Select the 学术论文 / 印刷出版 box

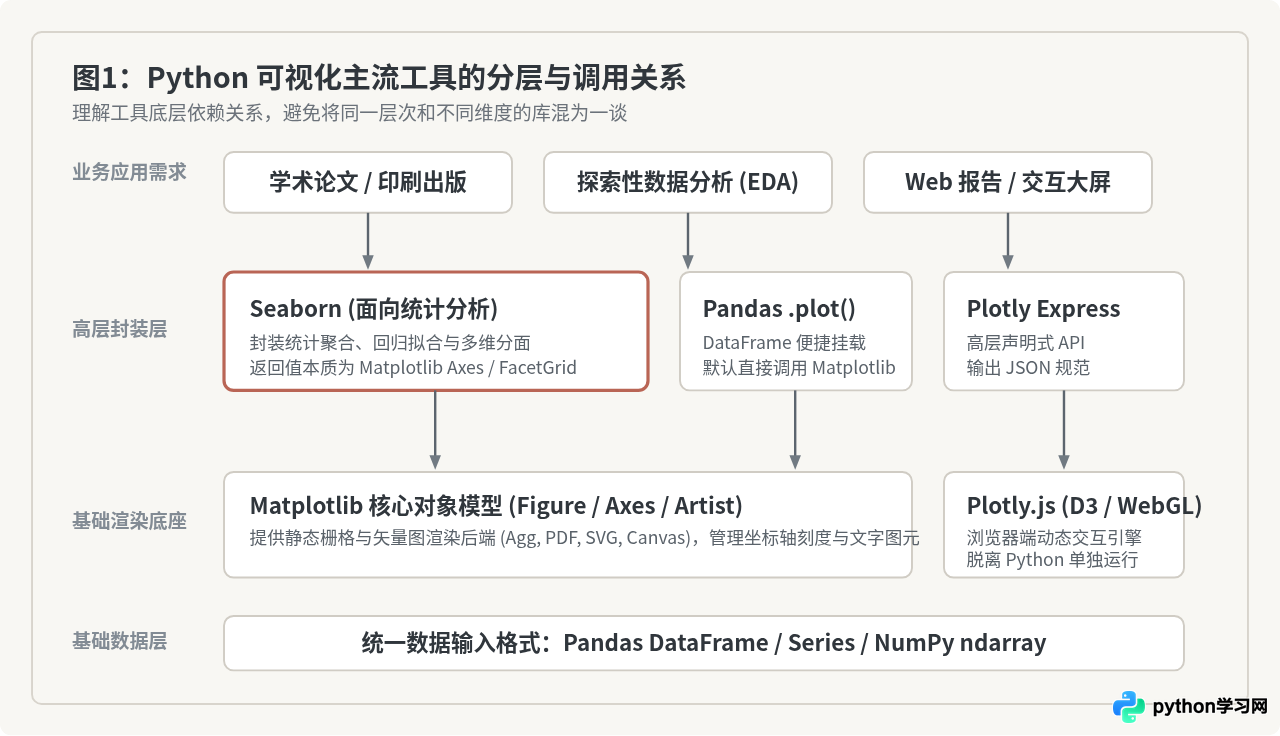click(x=368, y=182)
